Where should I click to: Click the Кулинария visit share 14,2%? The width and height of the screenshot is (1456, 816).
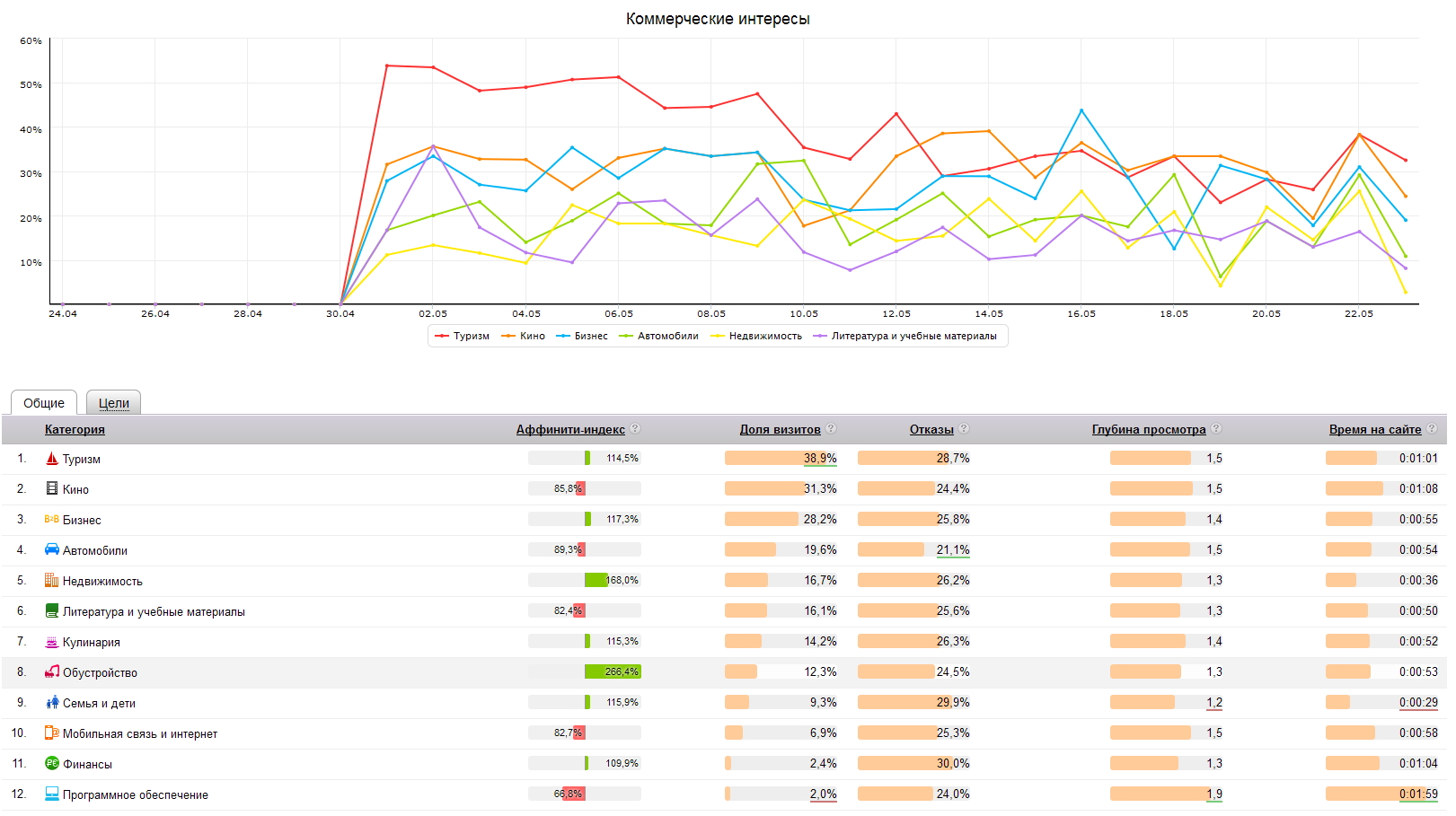click(820, 641)
